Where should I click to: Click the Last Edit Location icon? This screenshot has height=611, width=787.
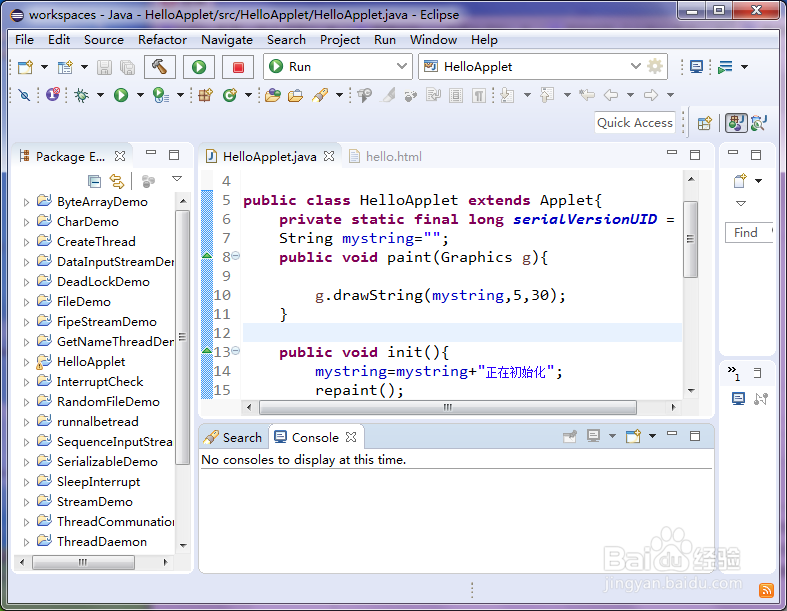click(586, 95)
